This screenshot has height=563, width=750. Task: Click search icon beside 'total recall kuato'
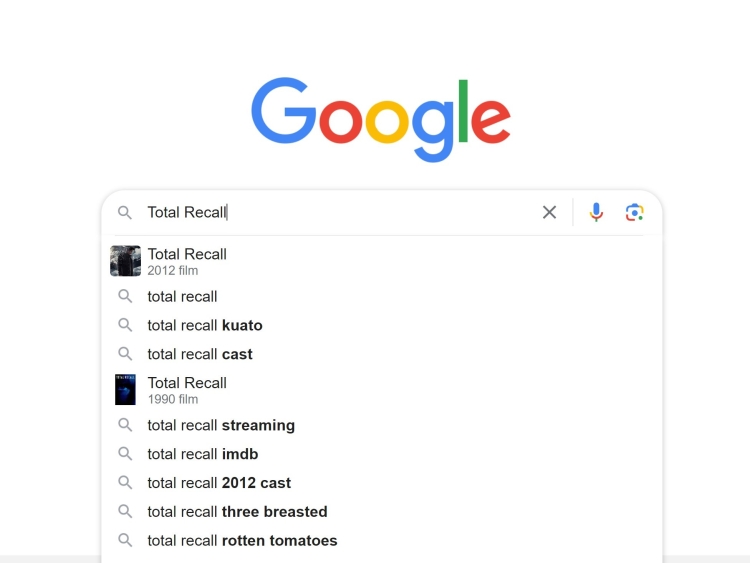125,325
